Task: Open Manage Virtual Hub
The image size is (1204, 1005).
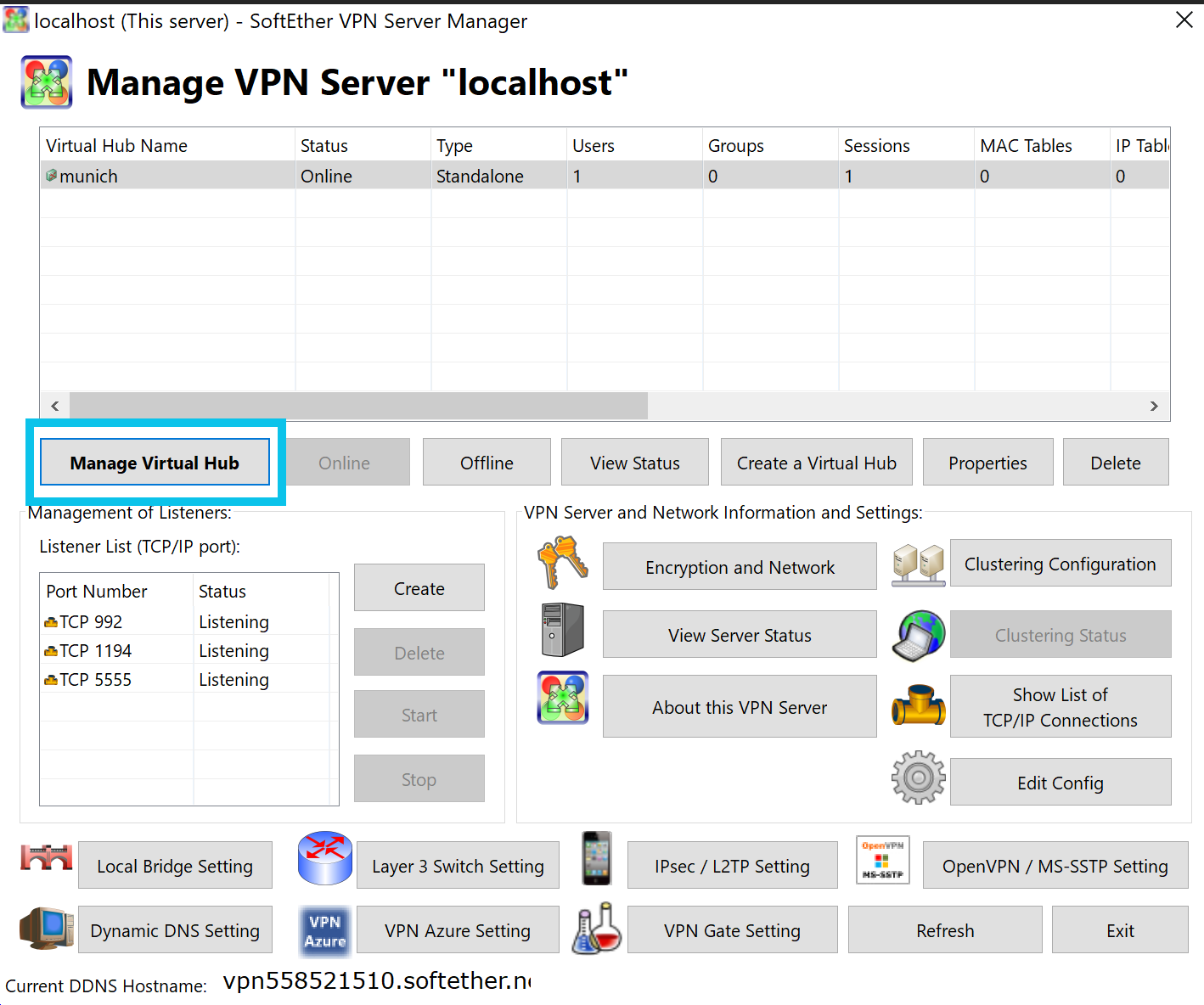Action: [155, 463]
